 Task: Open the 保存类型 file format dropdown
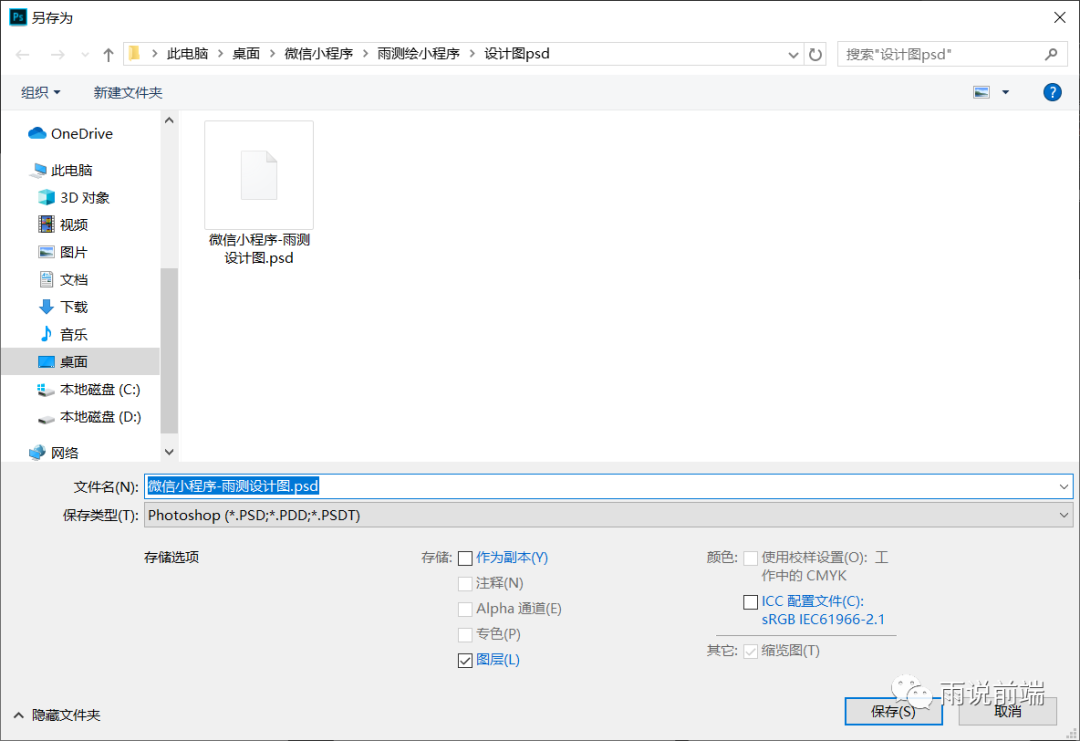1064,514
